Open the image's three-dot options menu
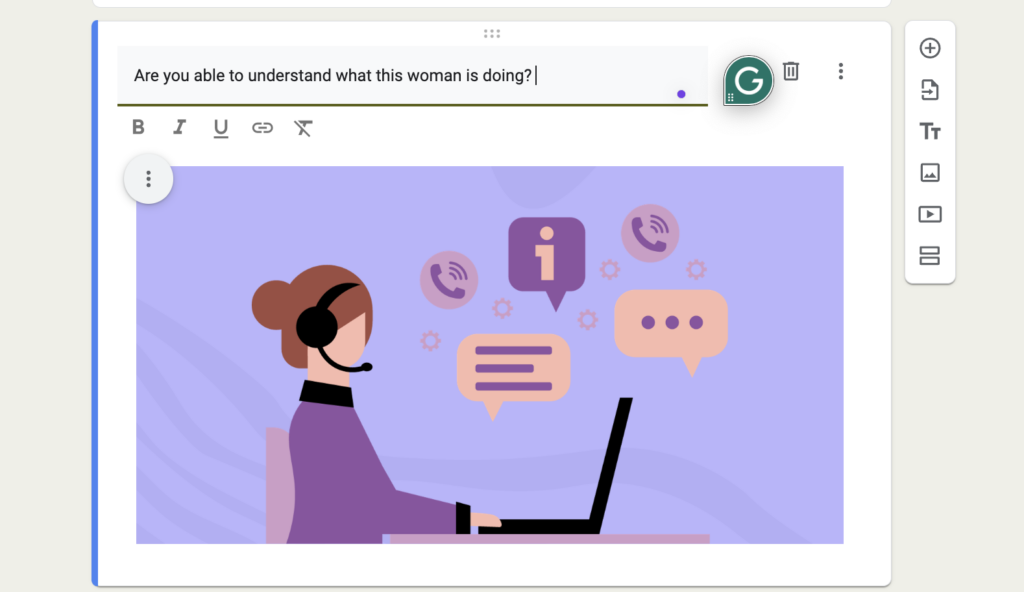 click(148, 179)
